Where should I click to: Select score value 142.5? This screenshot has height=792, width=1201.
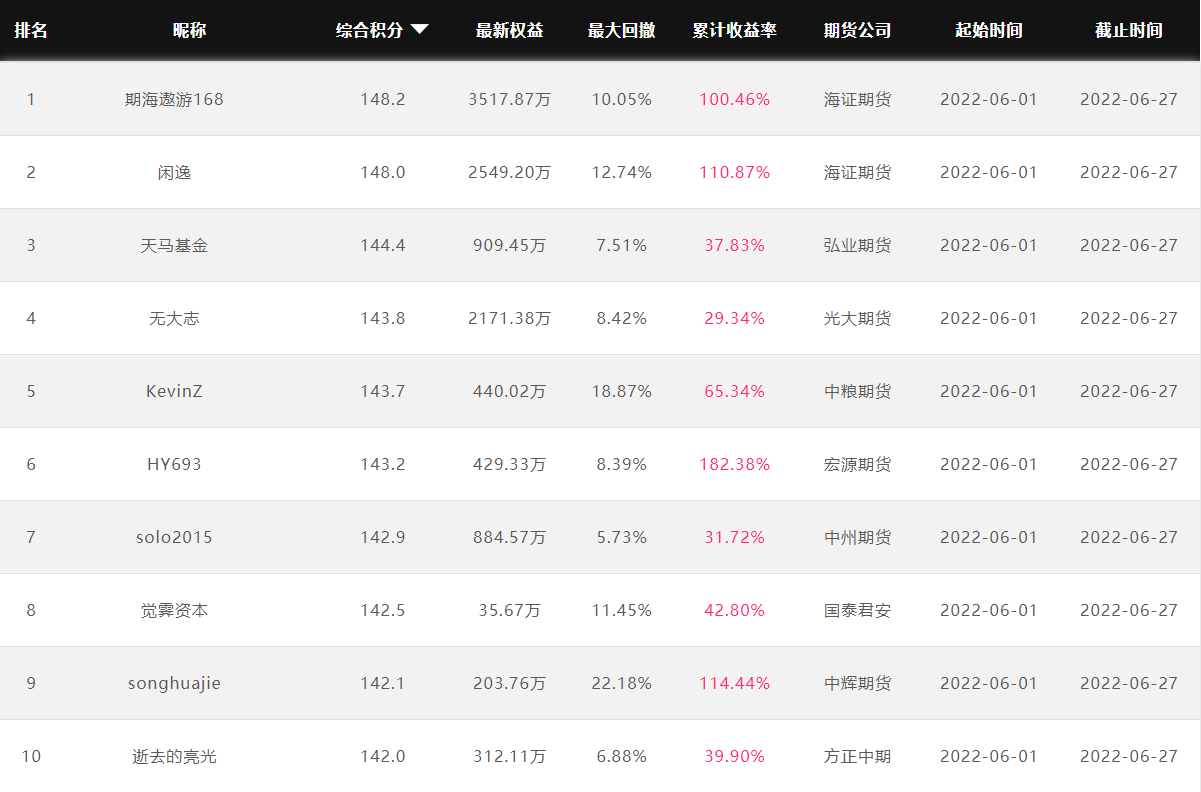[x=383, y=610]
